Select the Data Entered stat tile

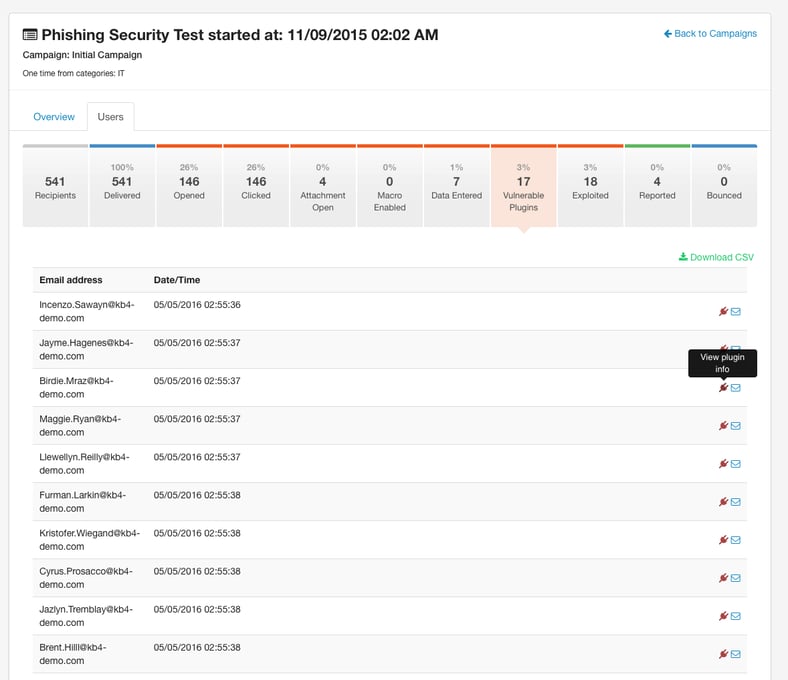(x=456, y=185)
